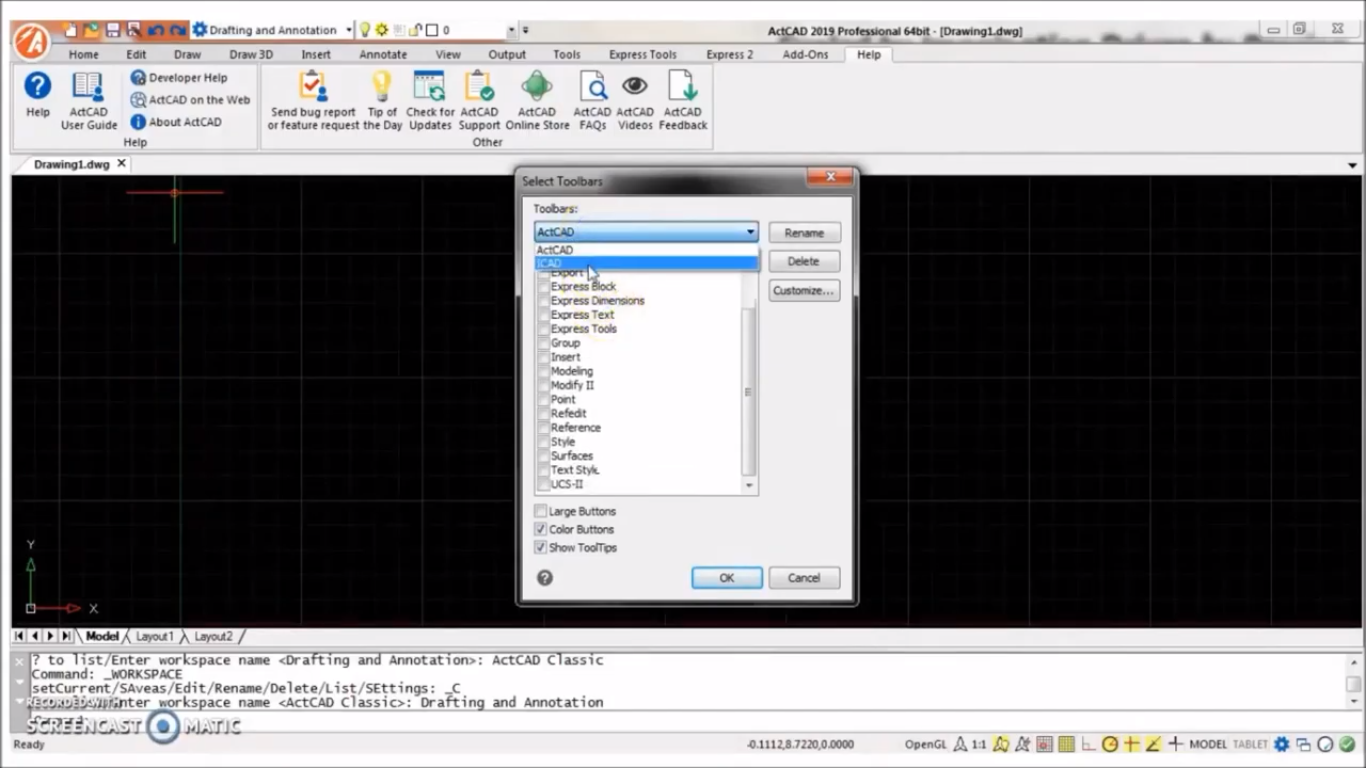
Task: Check the Large Buttons checkbox
Action: point(541,511)
